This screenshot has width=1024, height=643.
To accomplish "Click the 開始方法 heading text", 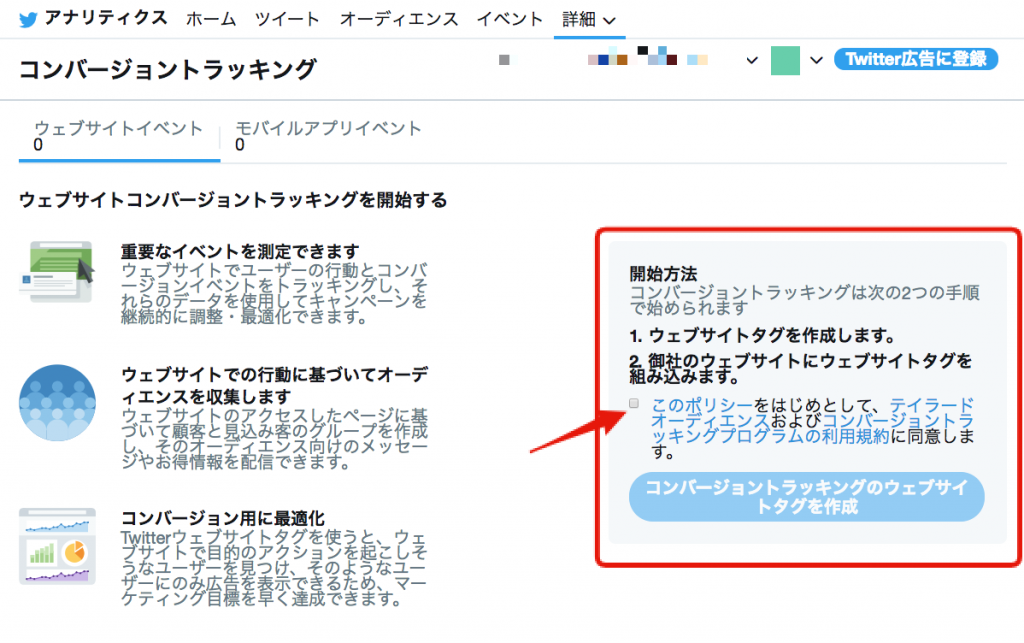I will coord(663,274).
